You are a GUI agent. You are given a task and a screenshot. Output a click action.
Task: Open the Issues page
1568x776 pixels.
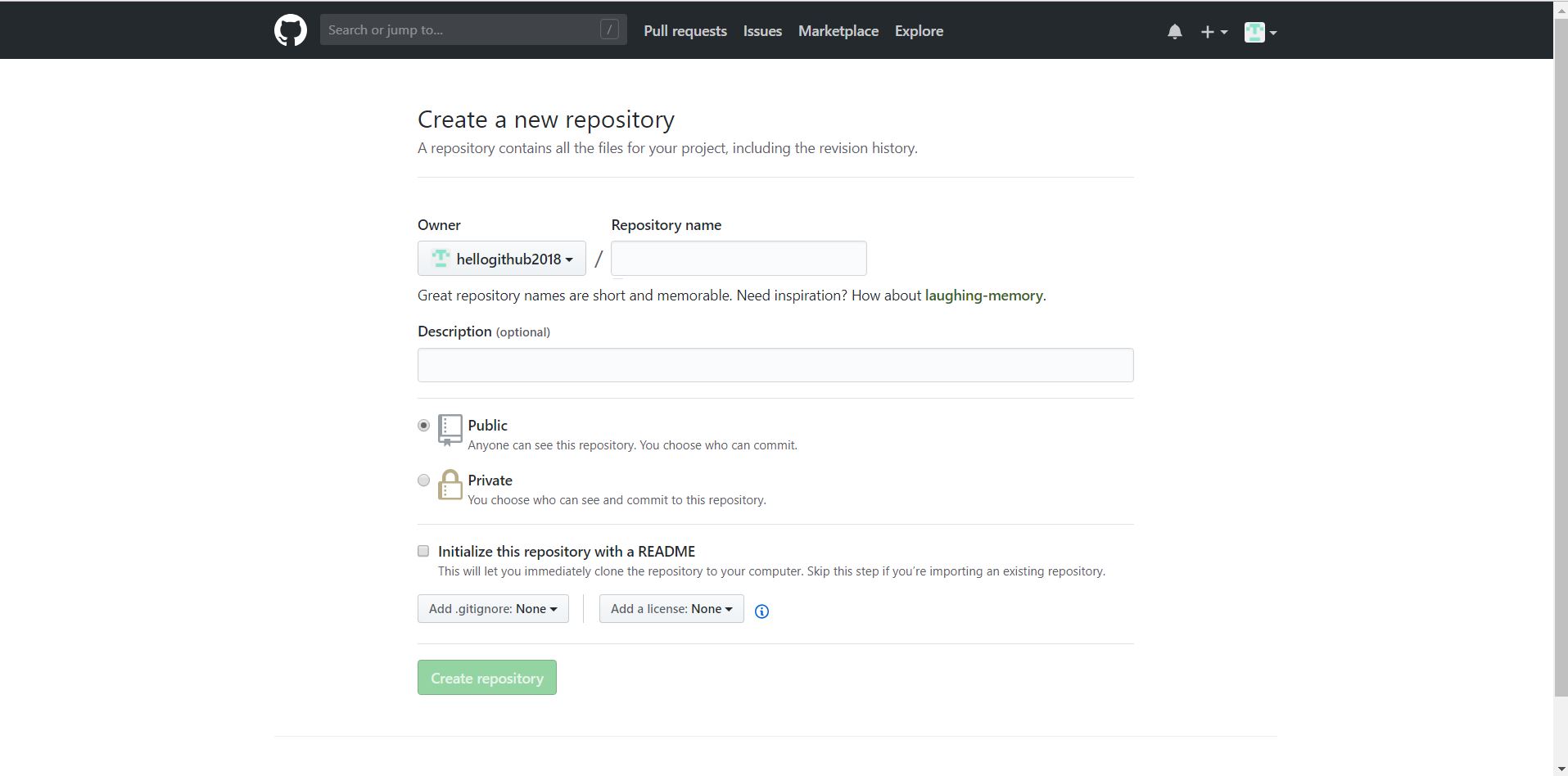(762, 31)
